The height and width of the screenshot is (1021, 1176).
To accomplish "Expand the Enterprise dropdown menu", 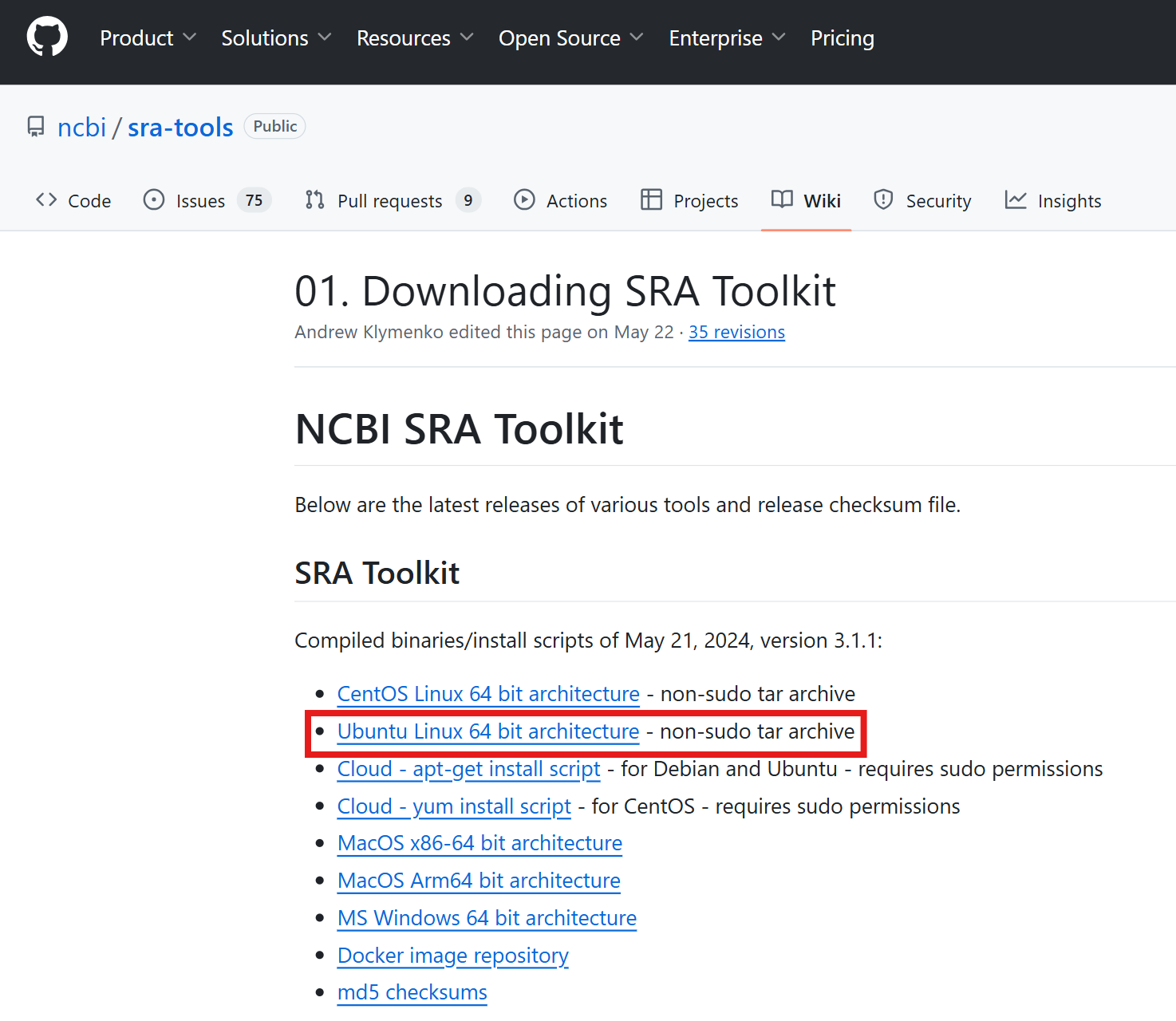I will [x=727, y=37].
